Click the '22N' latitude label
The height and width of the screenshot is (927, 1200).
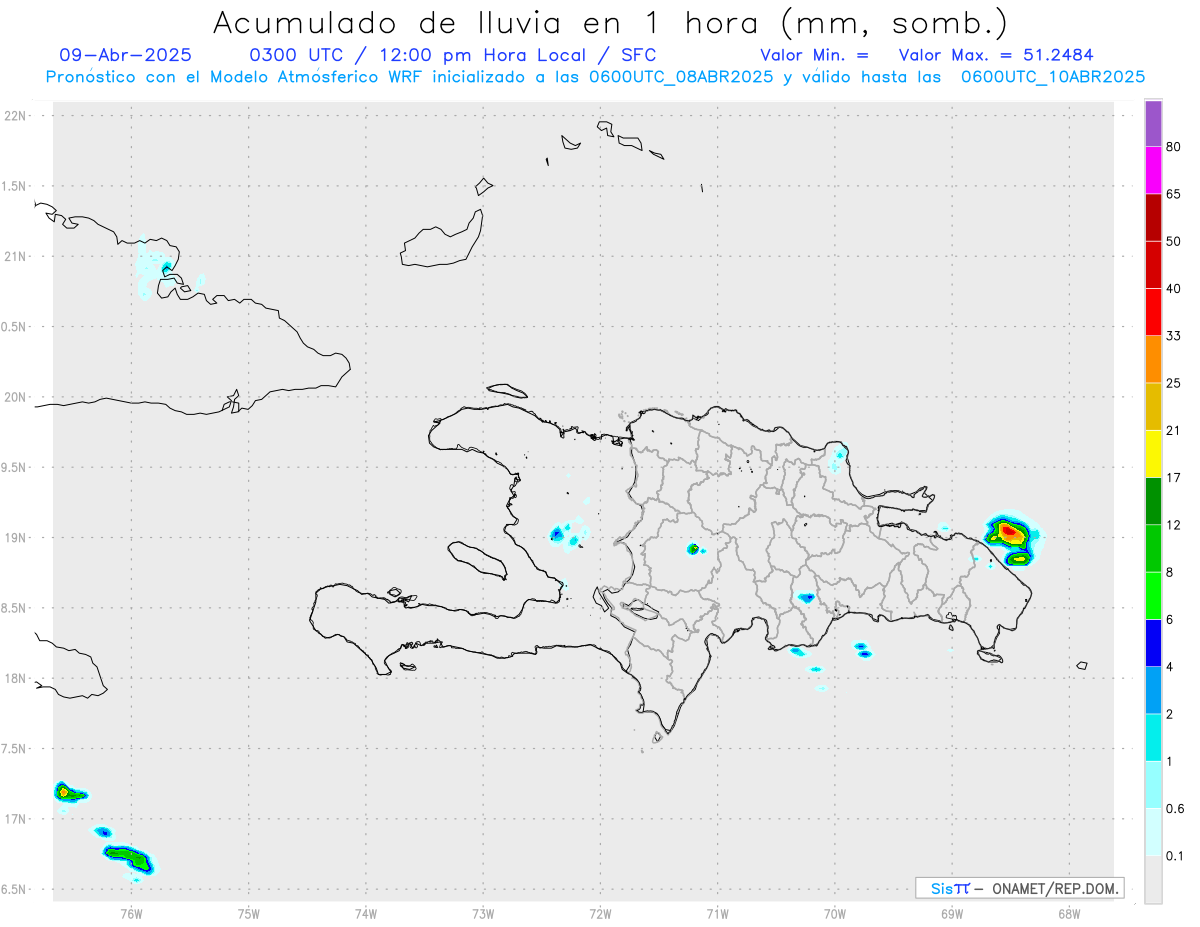coord(16,116)
